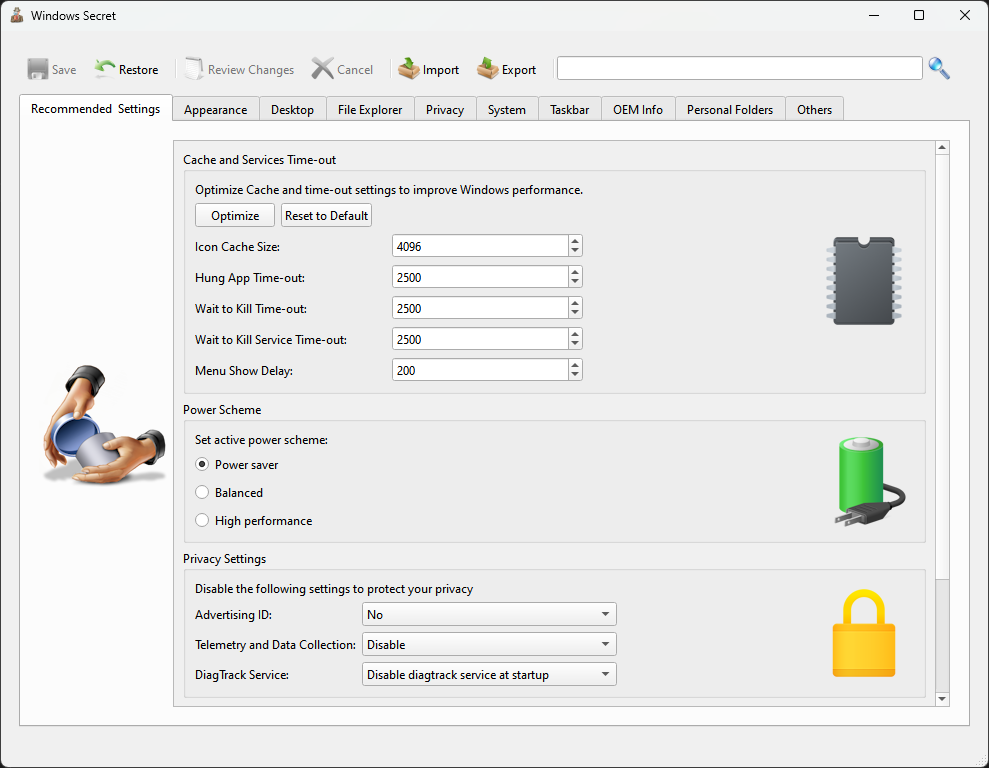Viewport: 989px width, 768px height.
Task: Click the Review Changes document icon
Action: coord(194,68)
